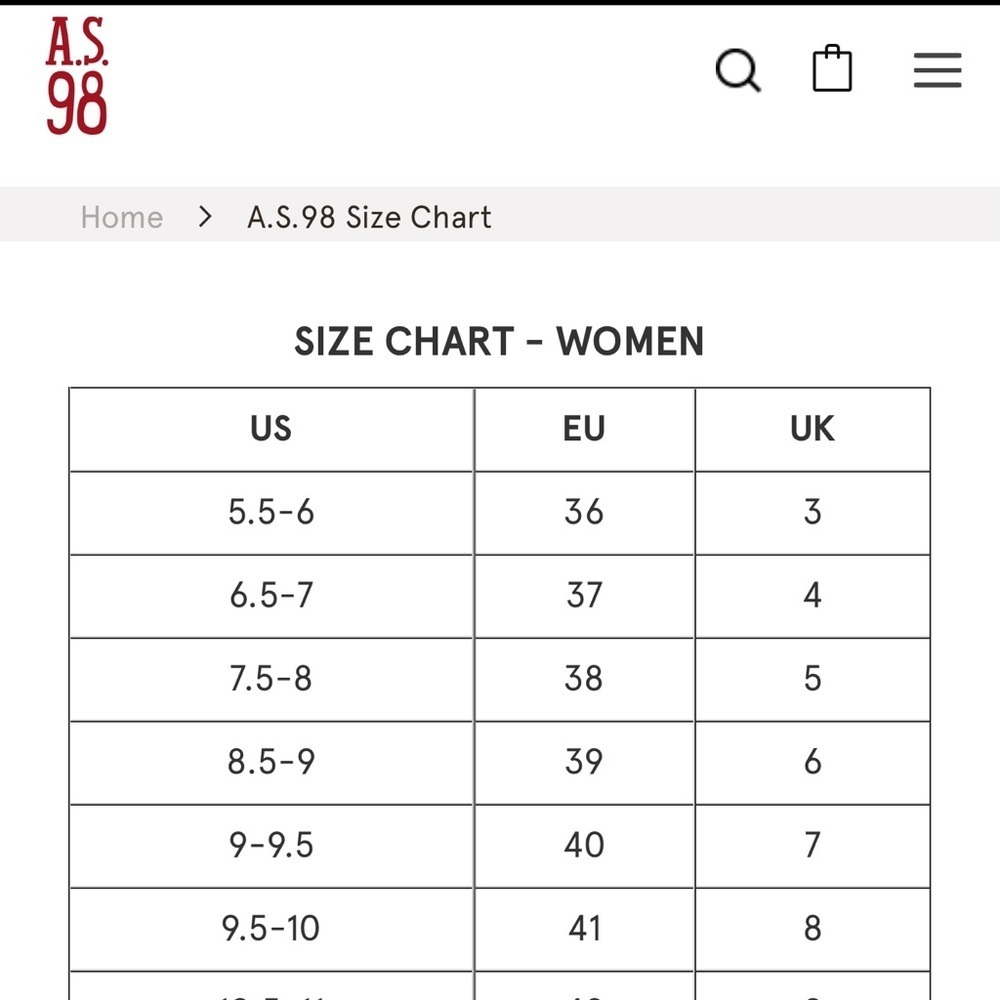1000x1000 pixels.
Task: Open the hamburger menu
Action: click(x=937, y=70)
